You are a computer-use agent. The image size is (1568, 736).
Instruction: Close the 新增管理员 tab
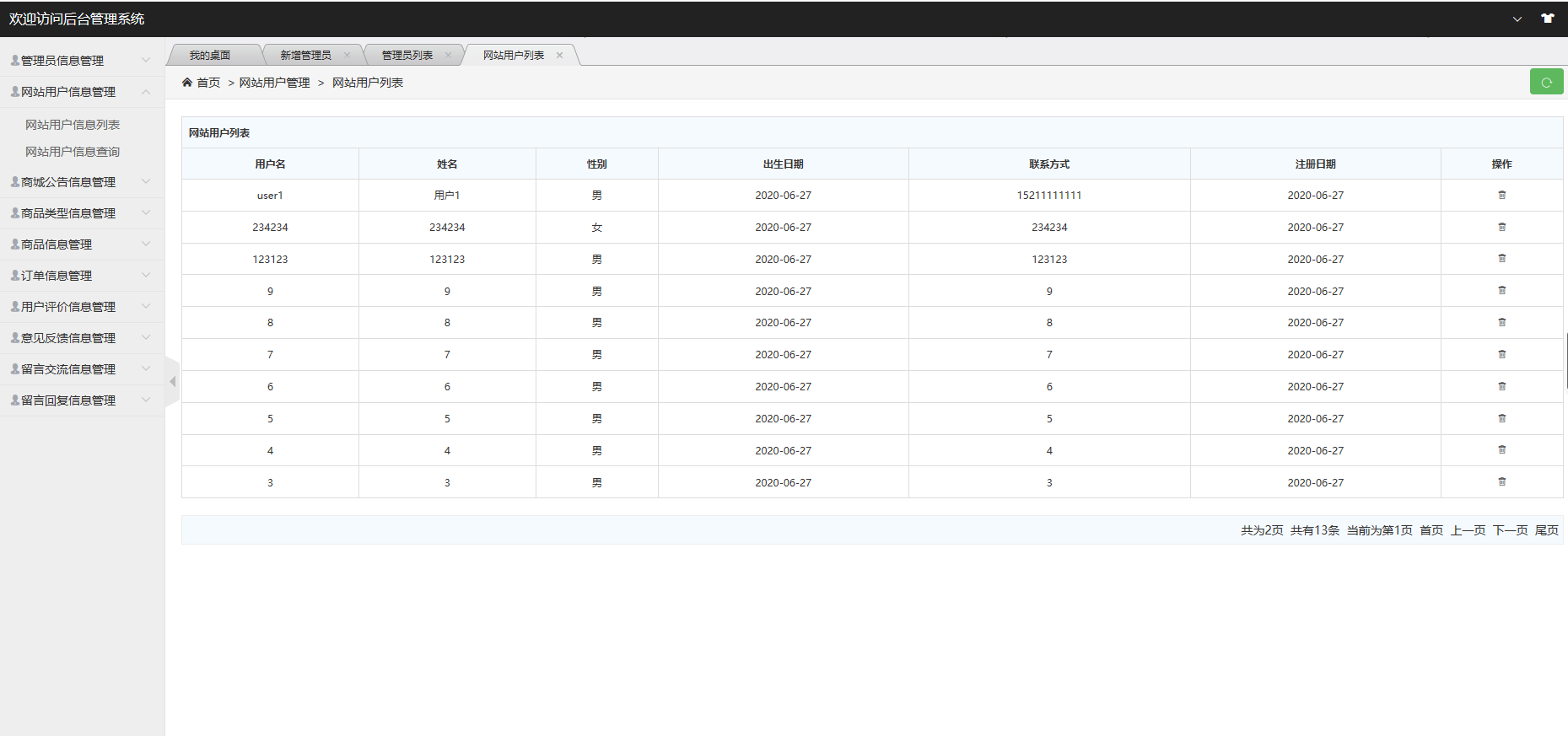(x=347, y=56)
